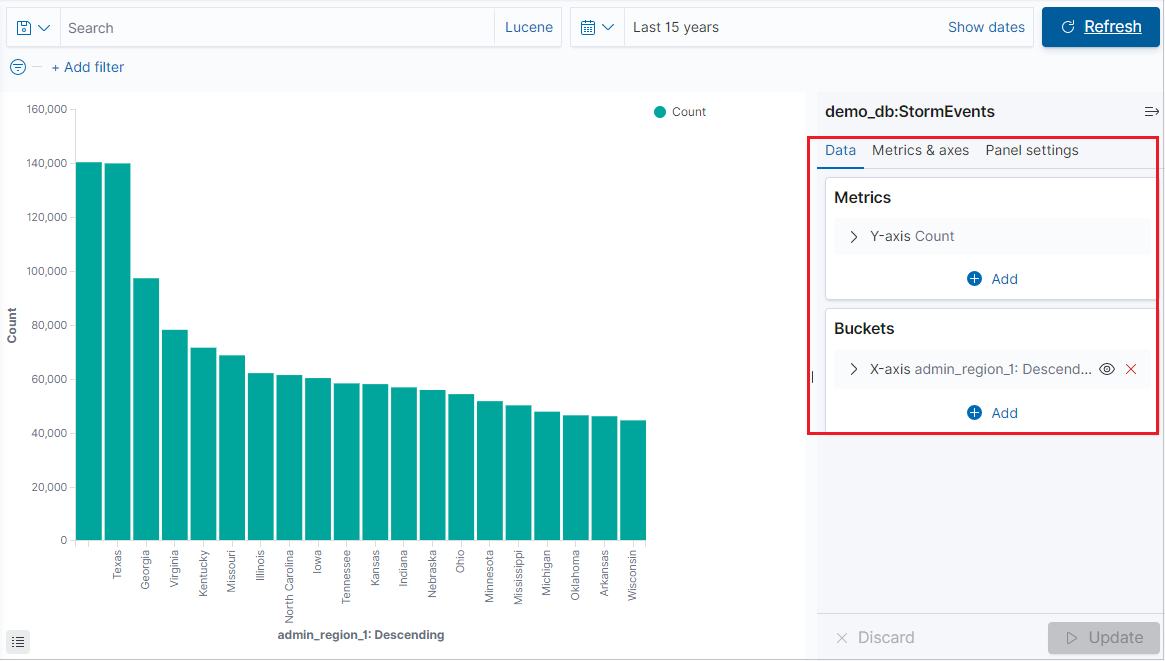The height and width of the screenshot is (661, 1165).
Task: Click the Refresh button
Action: tap(1100, 27)
